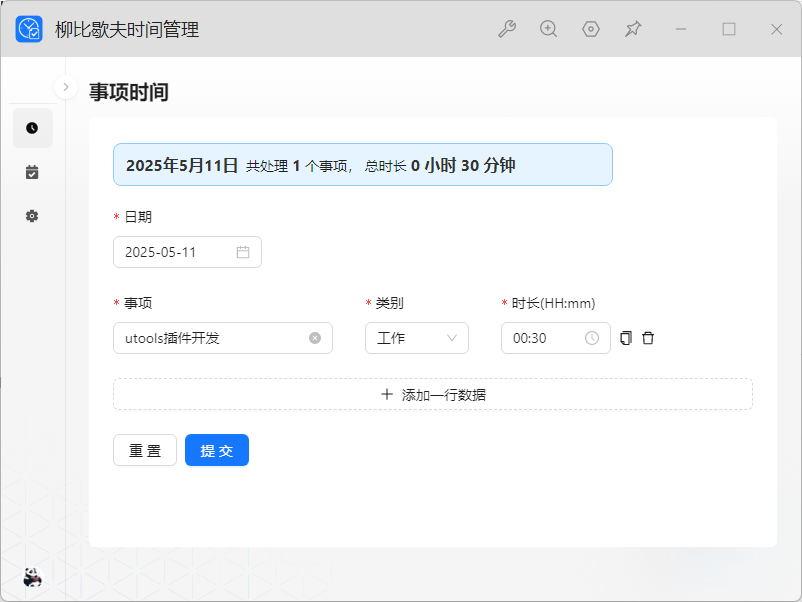Click the 2025年5月11日 summary banner text
The height and width of the screenshot is (602, 802).
pyautogui.click(x=182, y=165)
